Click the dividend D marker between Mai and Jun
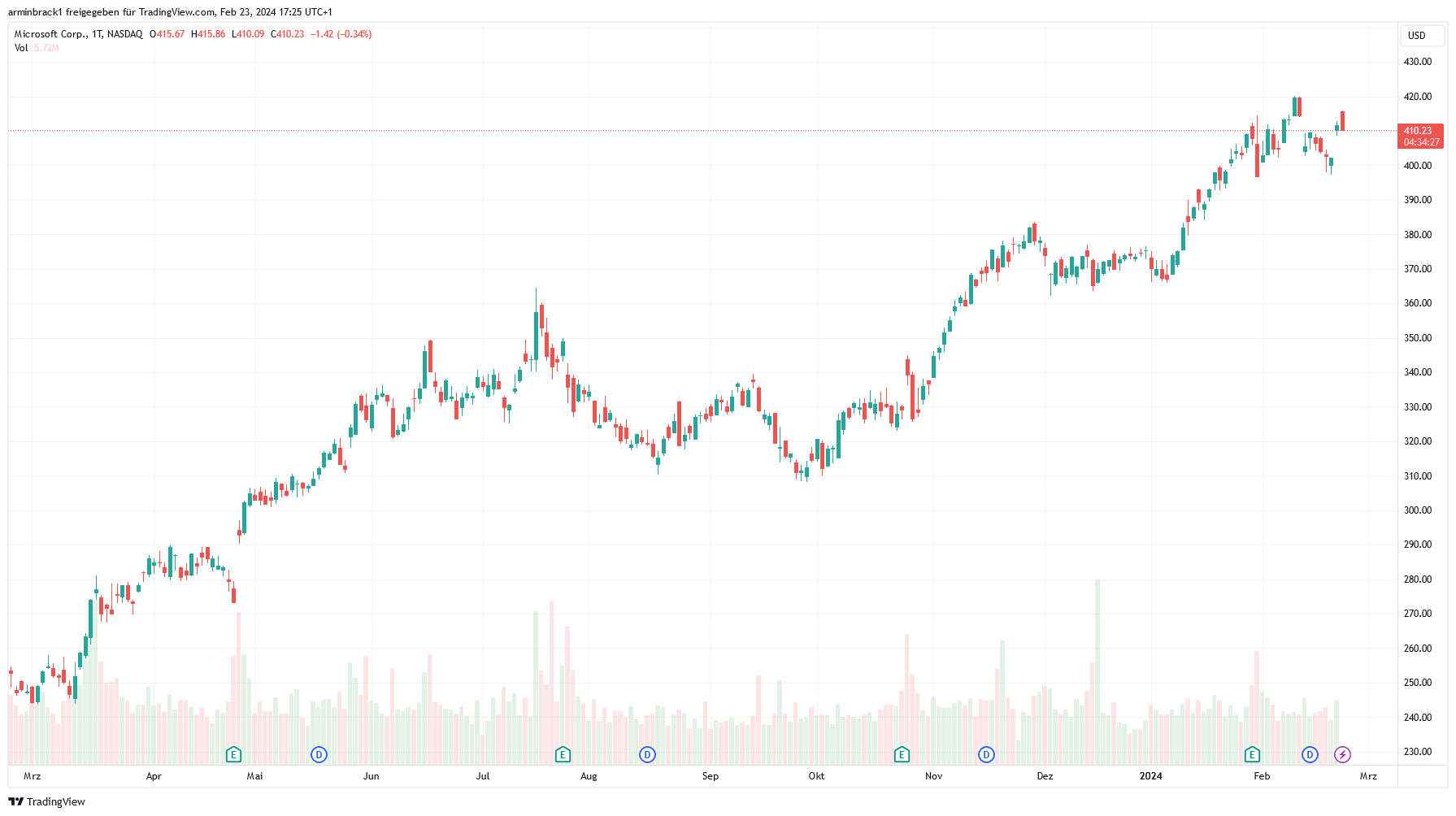This screenshot has height=816, width=1456. coord(319,755)
